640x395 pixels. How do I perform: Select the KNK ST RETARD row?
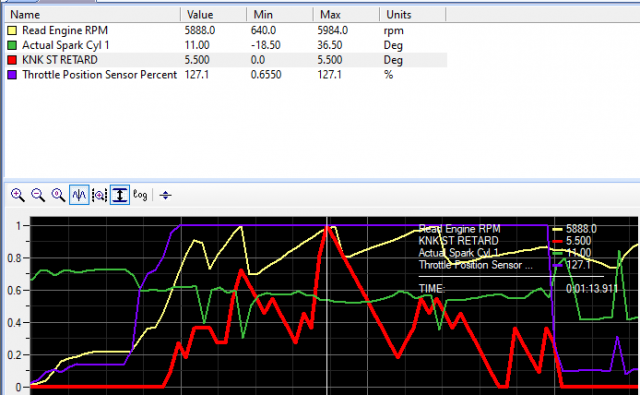click(x=226, y=60)
